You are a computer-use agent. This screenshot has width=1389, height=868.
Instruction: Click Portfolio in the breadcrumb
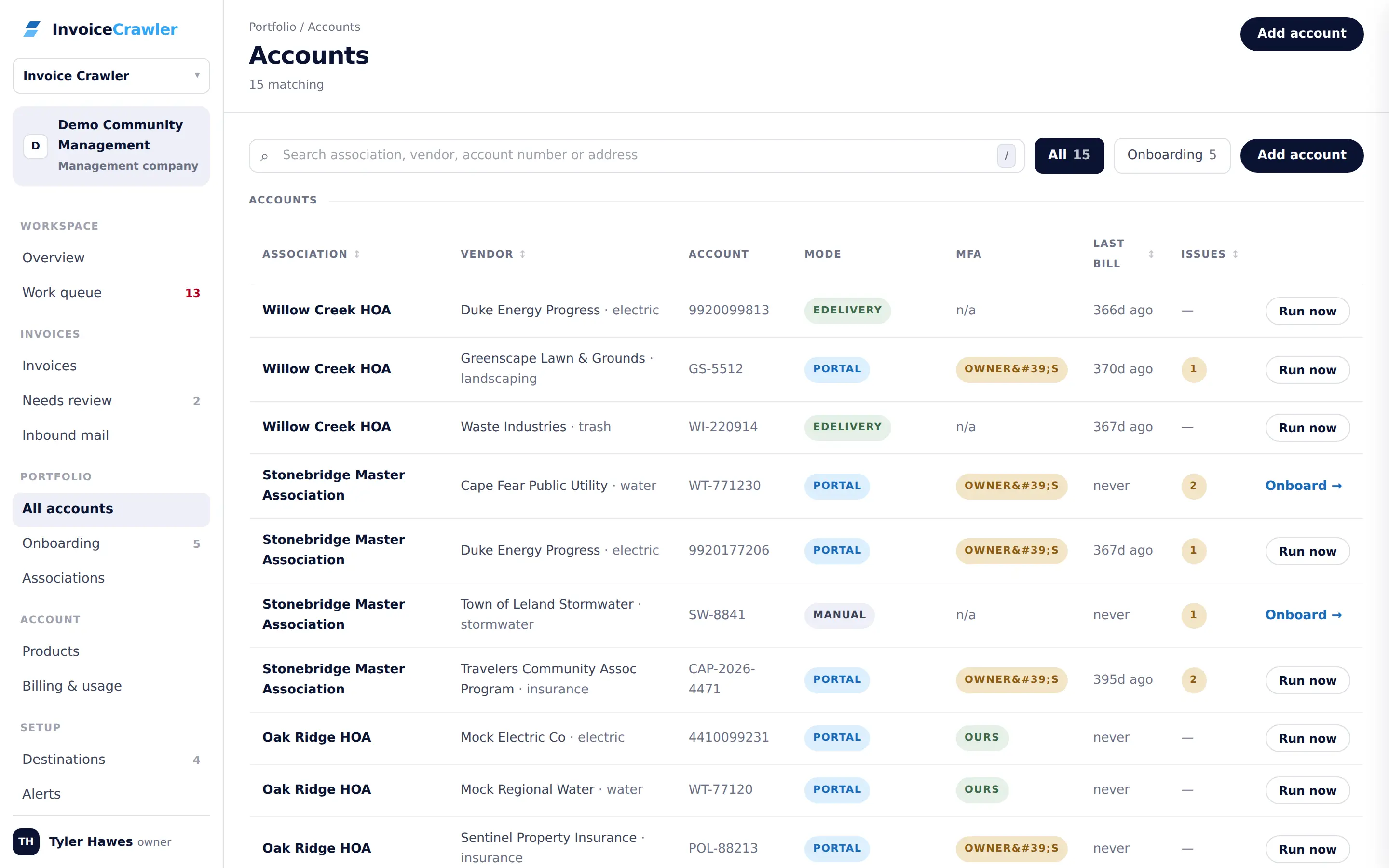[x=272, y=27]
